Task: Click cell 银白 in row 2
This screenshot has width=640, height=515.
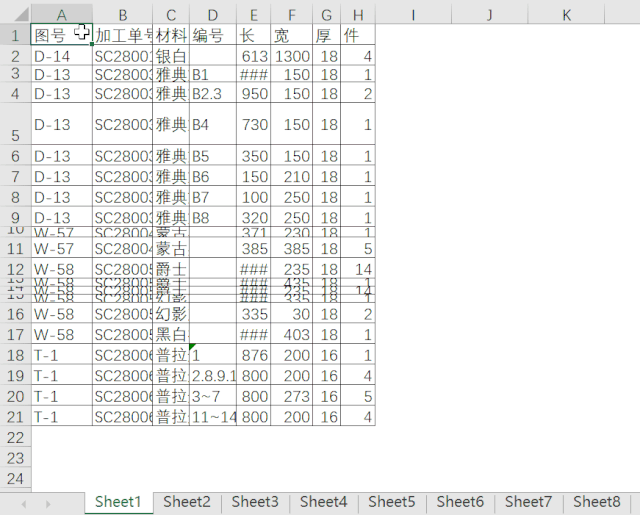Action: click(x=171, y=56)
